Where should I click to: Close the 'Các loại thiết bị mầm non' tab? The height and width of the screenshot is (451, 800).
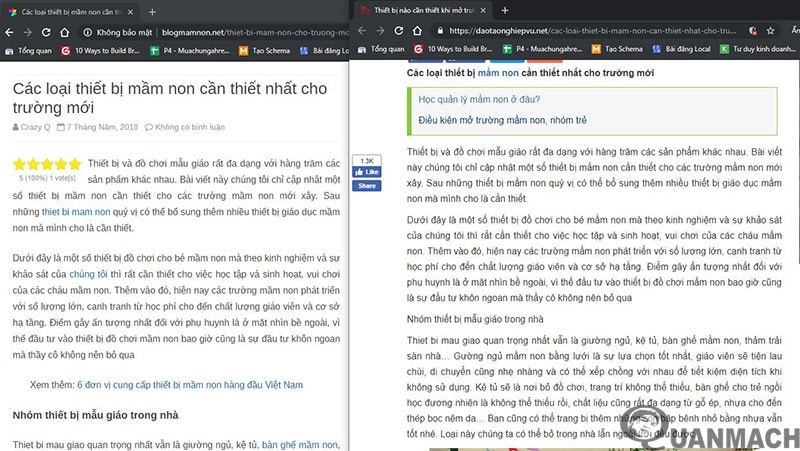coord(133,11)
